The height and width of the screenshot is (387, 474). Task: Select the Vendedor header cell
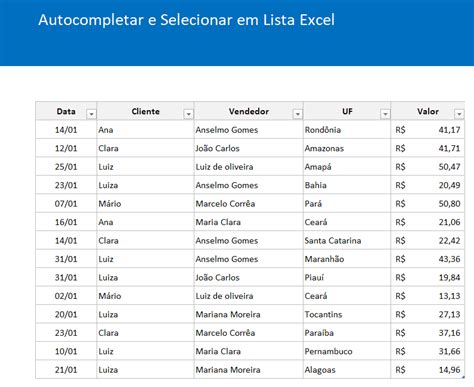point(249,111)
